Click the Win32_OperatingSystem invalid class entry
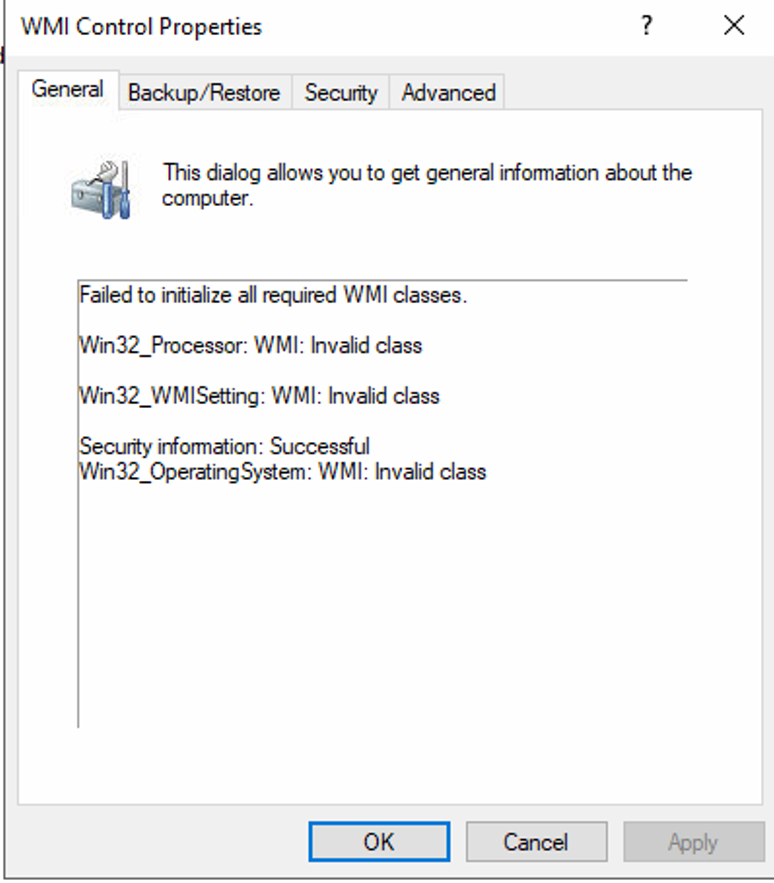The image size is (774, 883). (x=282, y=471)
